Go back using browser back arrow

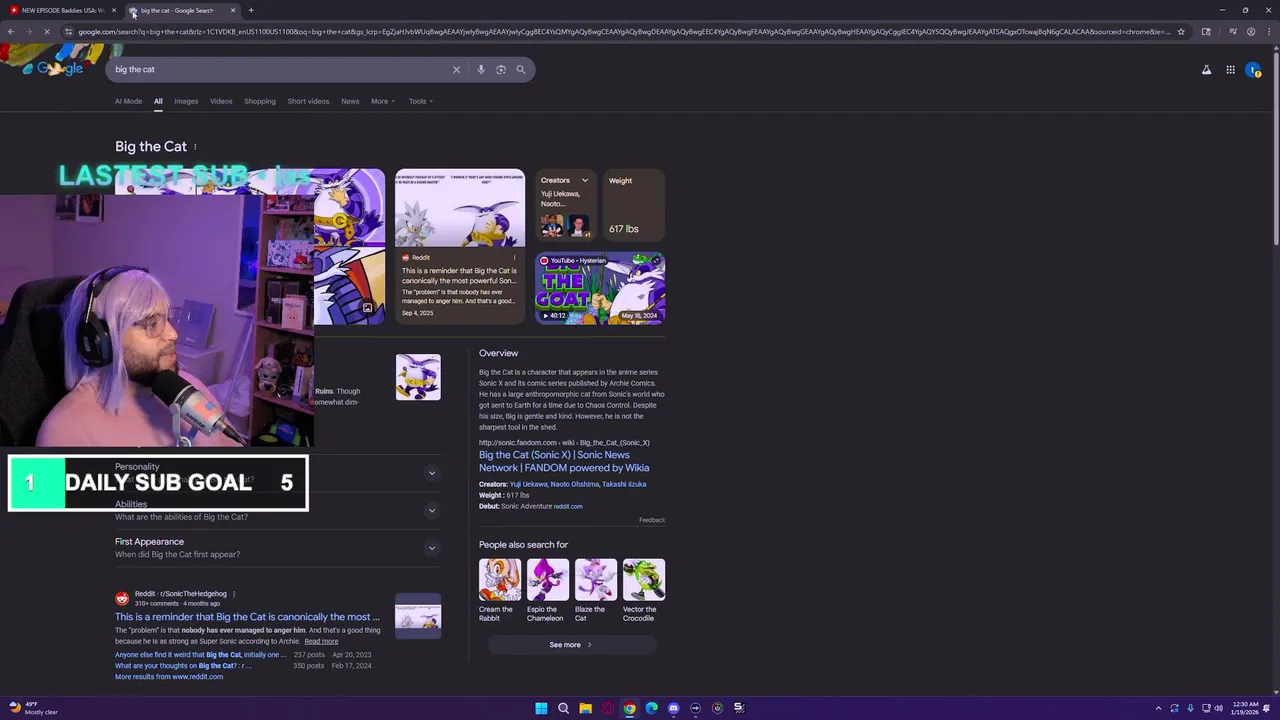coord(11,31)
